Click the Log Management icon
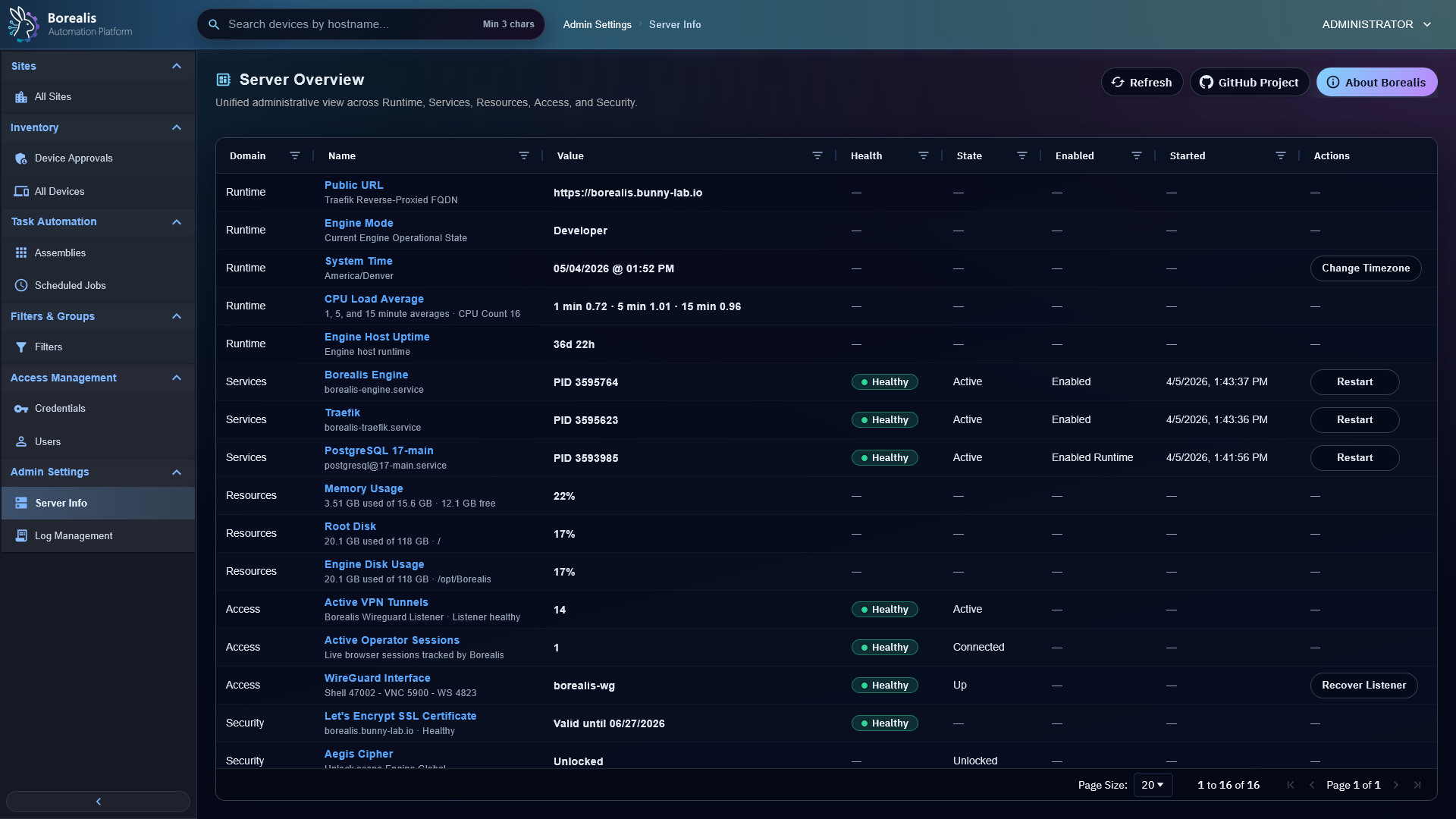The image size is (1456, 819). tap(21, 536)
